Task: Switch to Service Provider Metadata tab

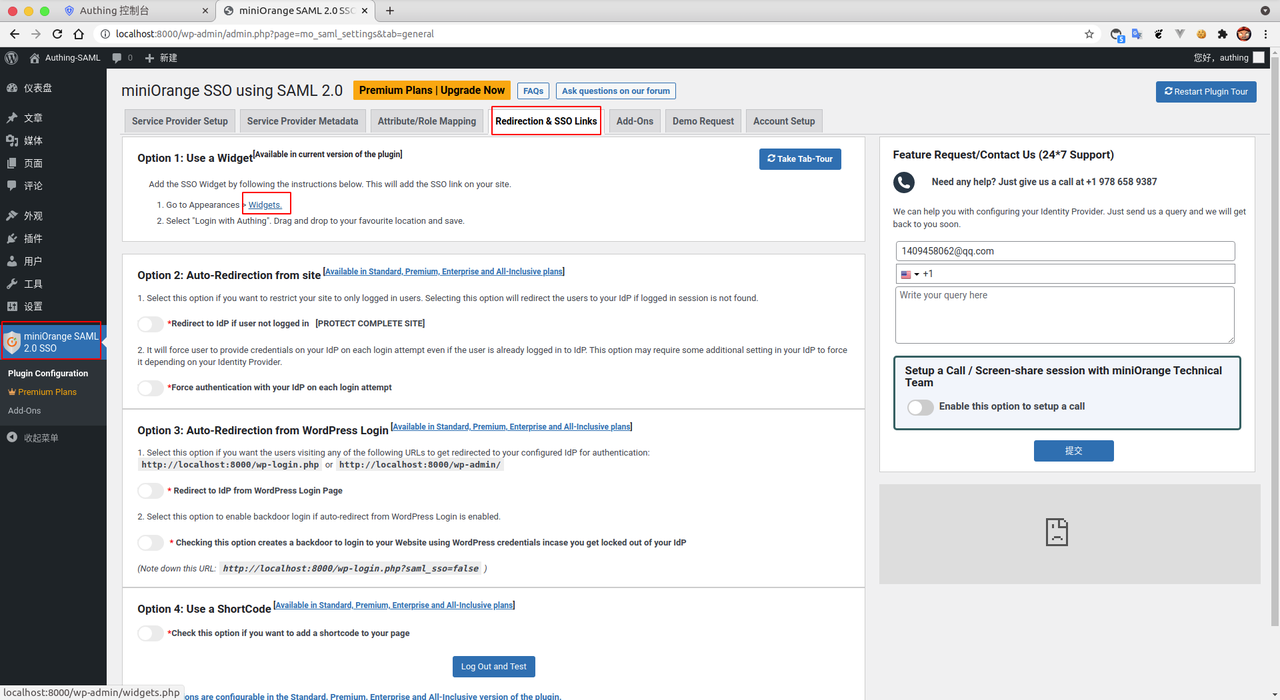Action: 302,121
